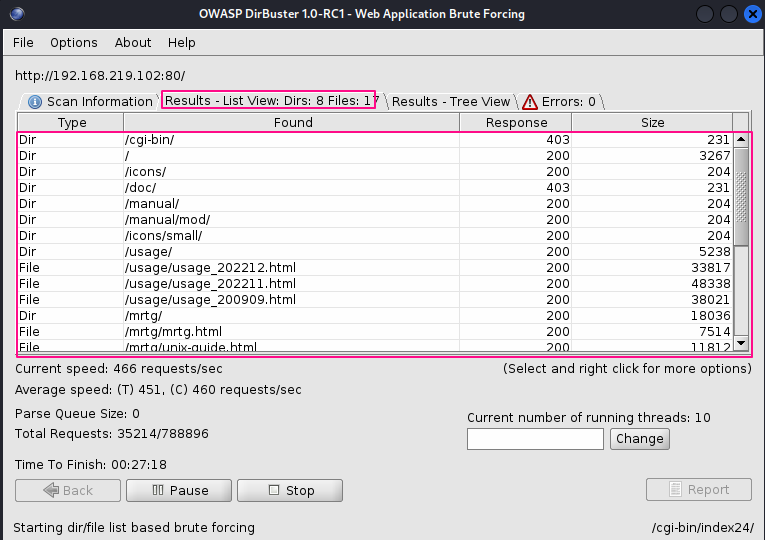This screenshot has width=765, height=540.
Task: Open the Errors tab with warning icon
Action: 560,101
